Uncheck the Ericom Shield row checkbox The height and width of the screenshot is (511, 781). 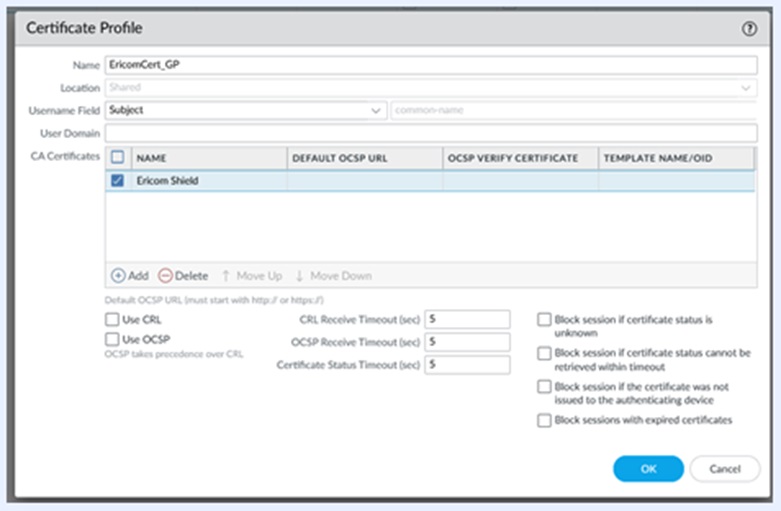pos(118,181)
